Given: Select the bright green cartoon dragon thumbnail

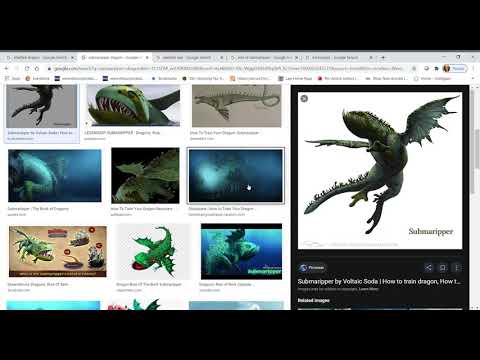Looking at the screenshot, I should click(154, 252).
